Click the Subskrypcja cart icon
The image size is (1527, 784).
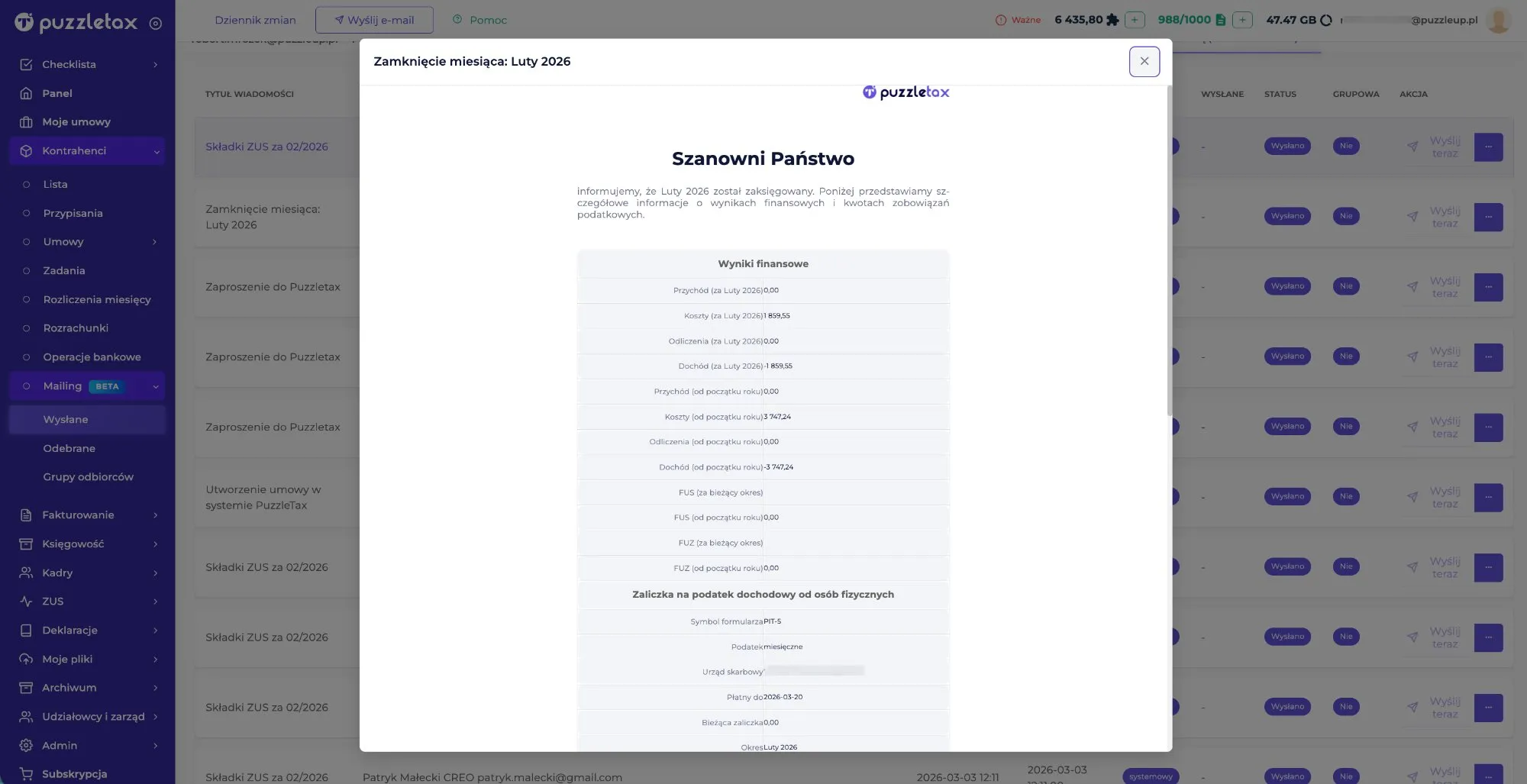26,774
